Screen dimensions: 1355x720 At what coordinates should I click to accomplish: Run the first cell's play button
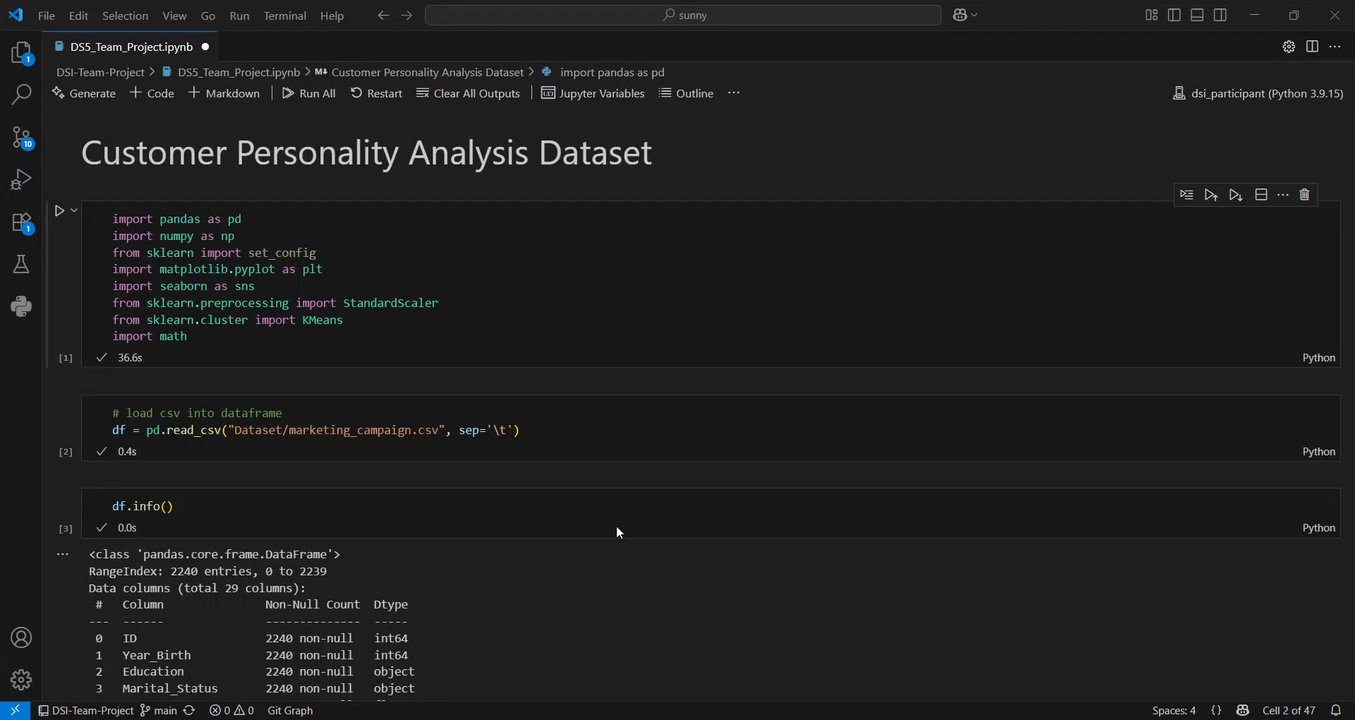[59, 210]
